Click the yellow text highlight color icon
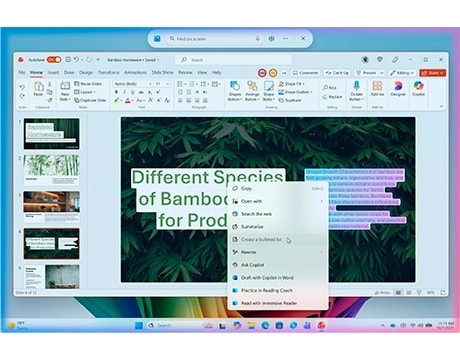 point(116,100)
